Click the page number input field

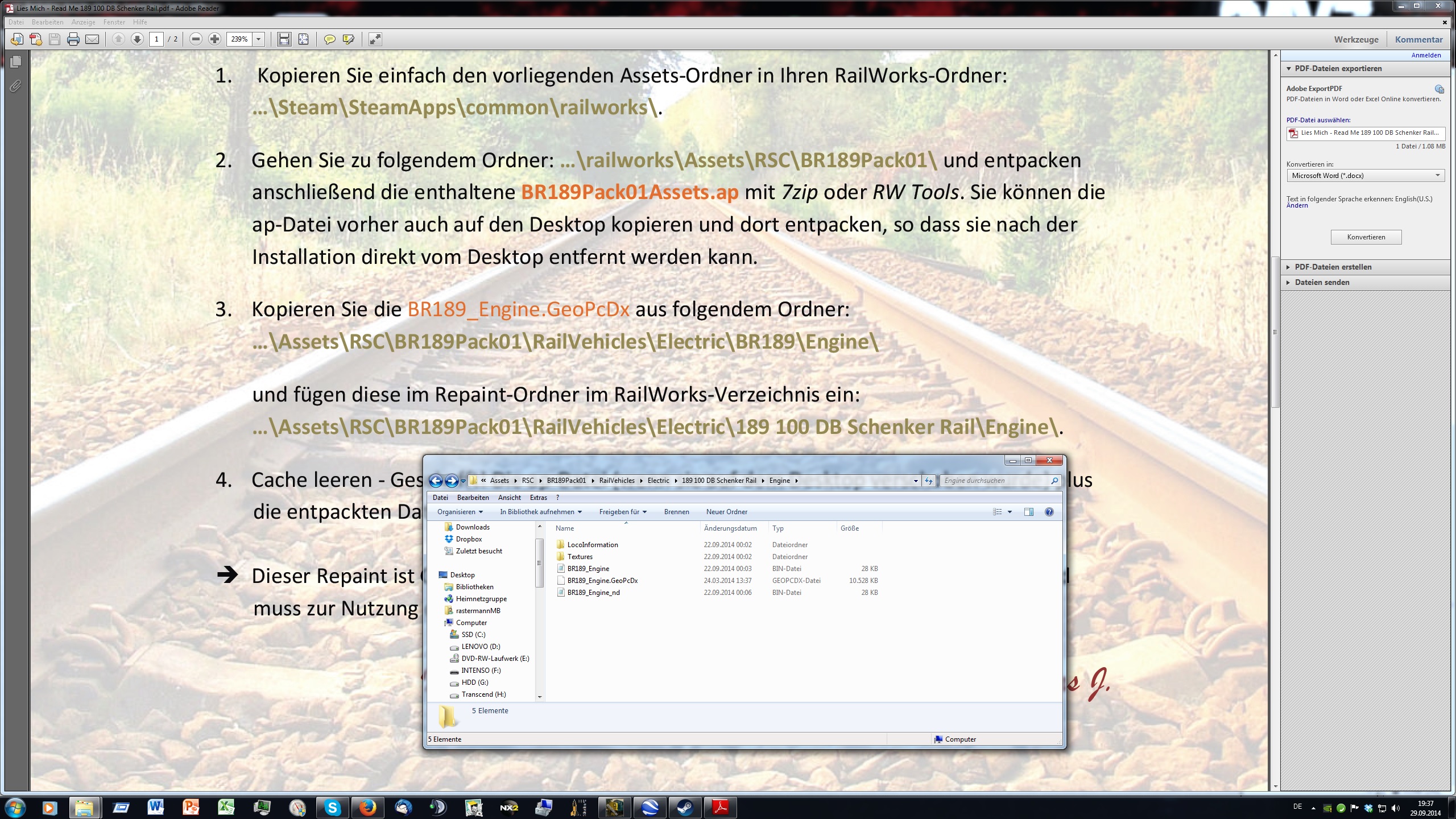156,39
